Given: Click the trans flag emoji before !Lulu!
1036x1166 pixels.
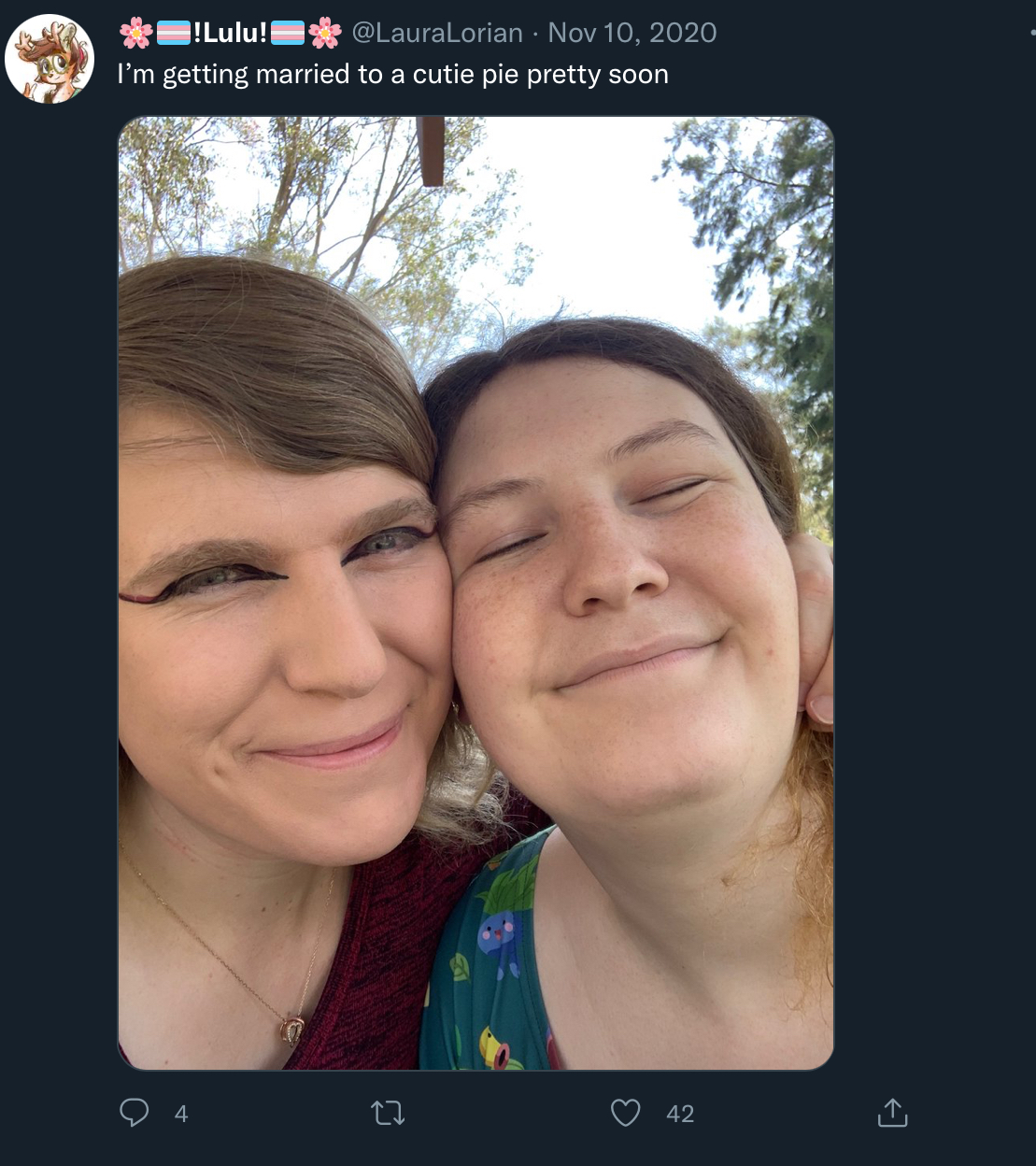Looking at the screenshot, I should click(173, 34).
